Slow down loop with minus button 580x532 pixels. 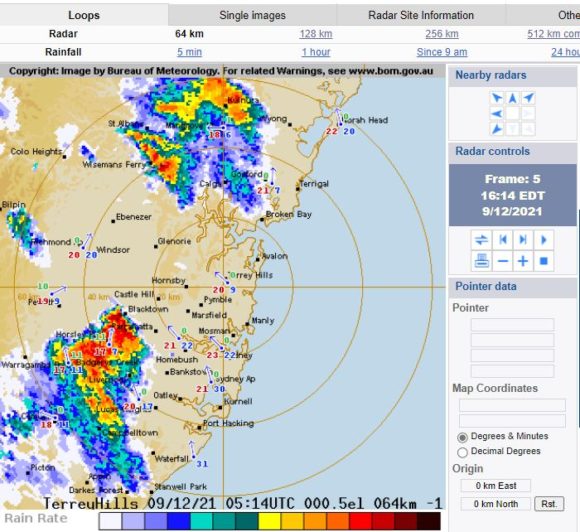click(x=502, y=261)
